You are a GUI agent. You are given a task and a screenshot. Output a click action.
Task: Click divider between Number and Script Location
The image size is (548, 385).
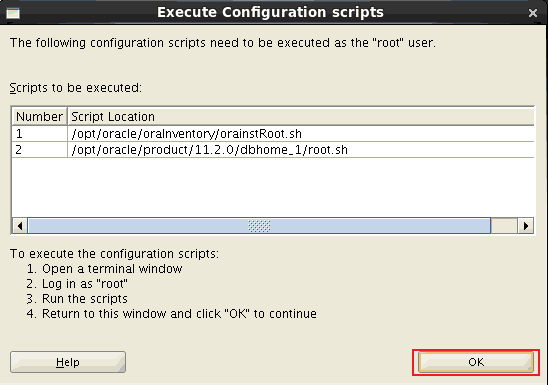(x=67, y=116)
